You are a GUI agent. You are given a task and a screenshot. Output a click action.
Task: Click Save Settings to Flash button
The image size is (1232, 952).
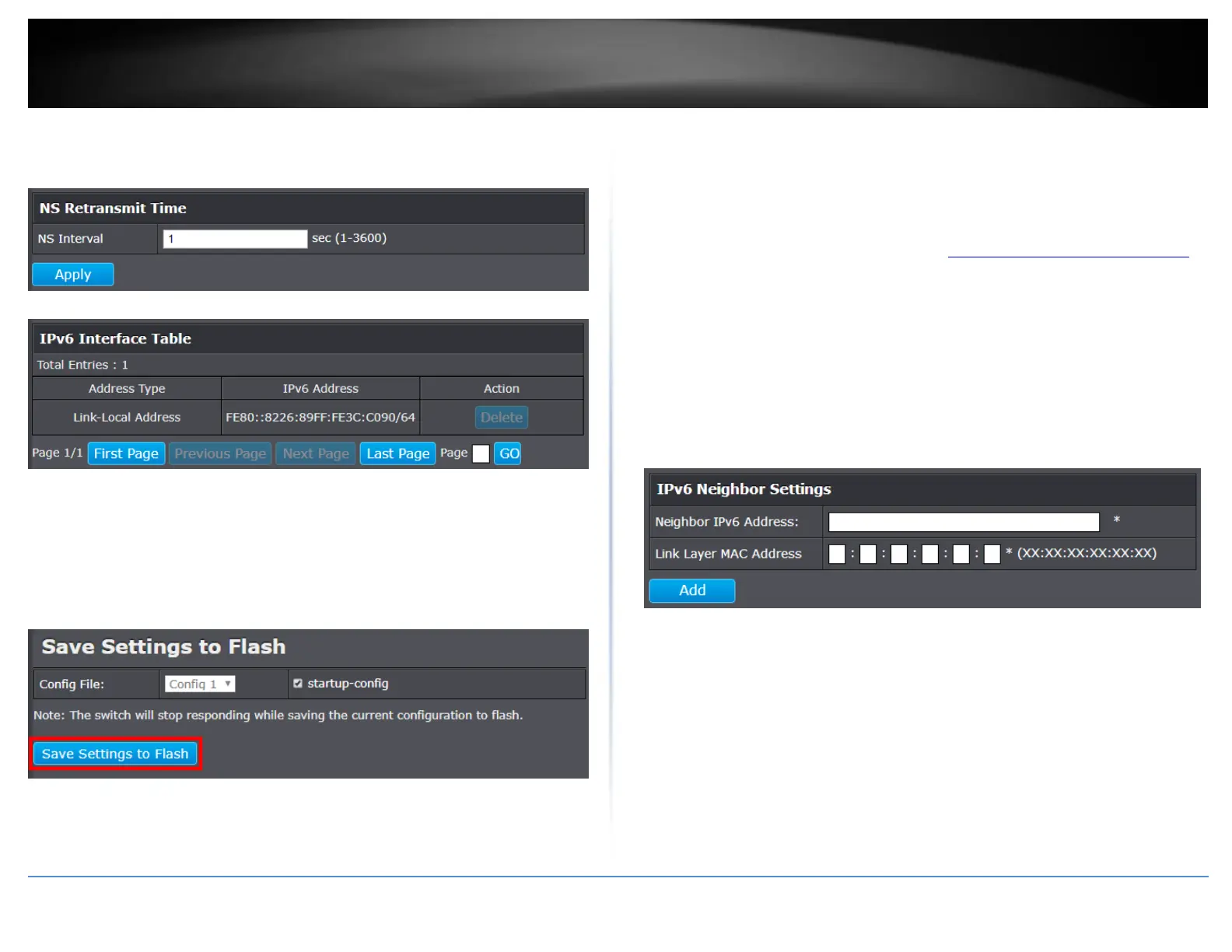(115, 754)
